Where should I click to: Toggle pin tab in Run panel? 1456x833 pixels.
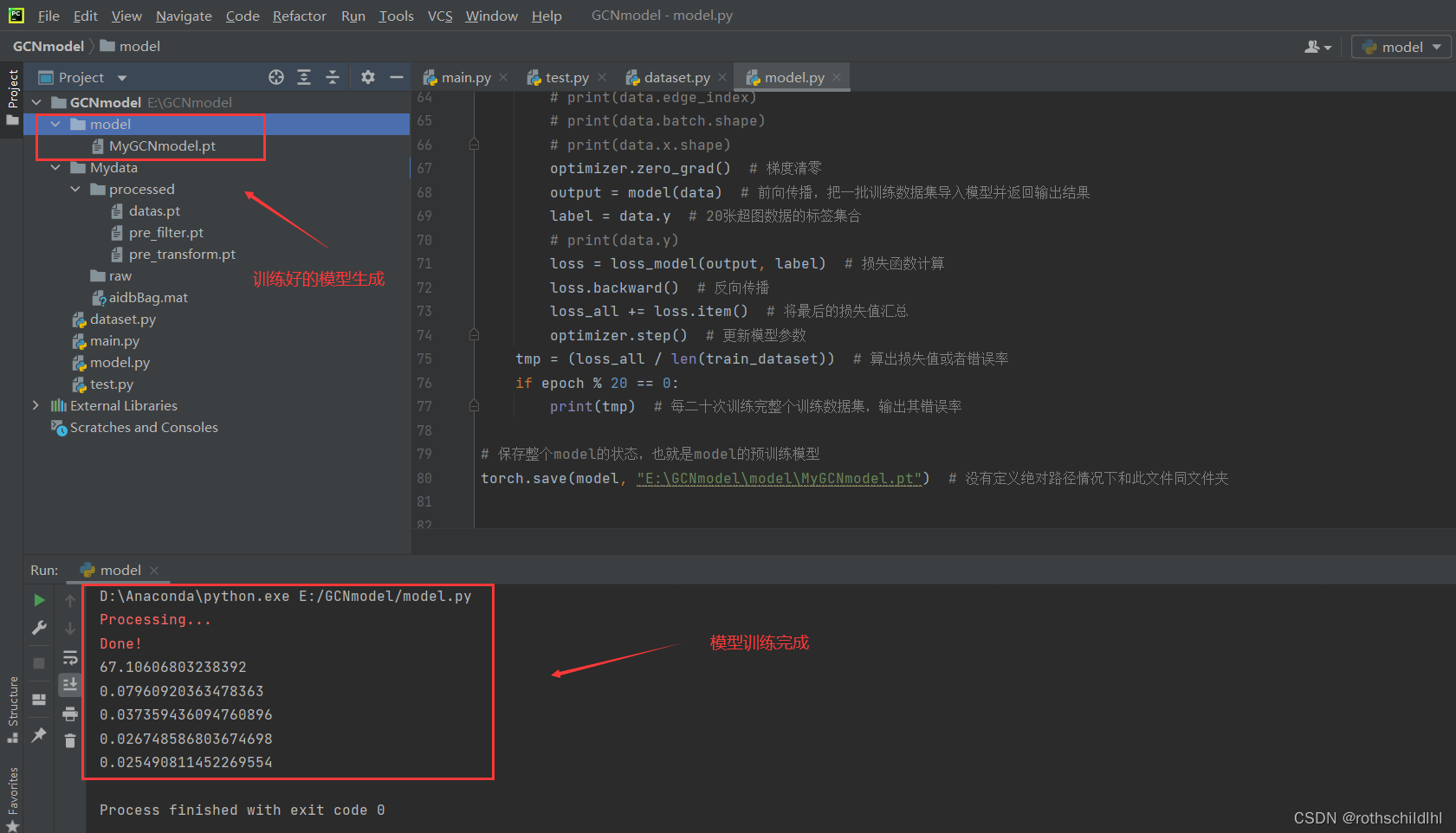point(39,735)
